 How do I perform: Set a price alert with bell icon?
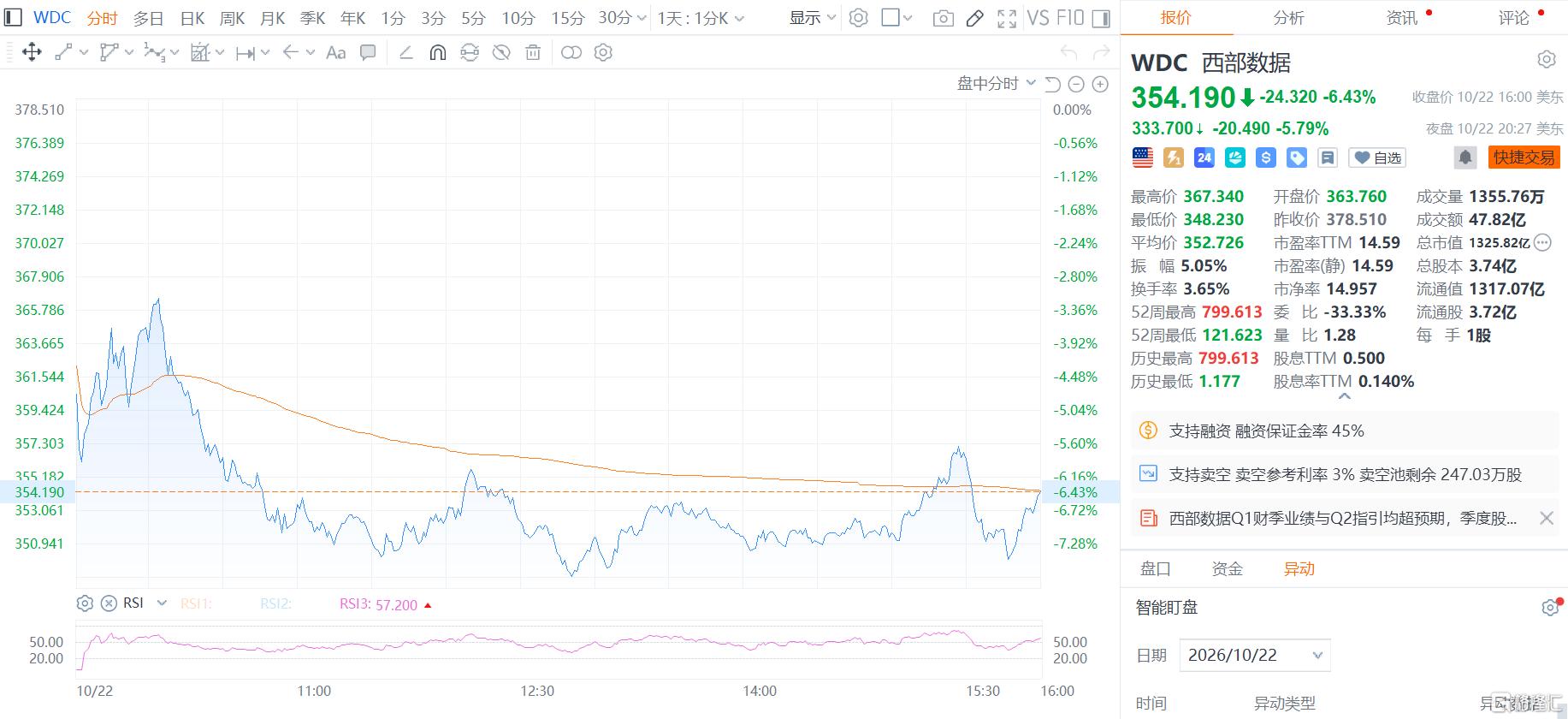click(1465, 157)
